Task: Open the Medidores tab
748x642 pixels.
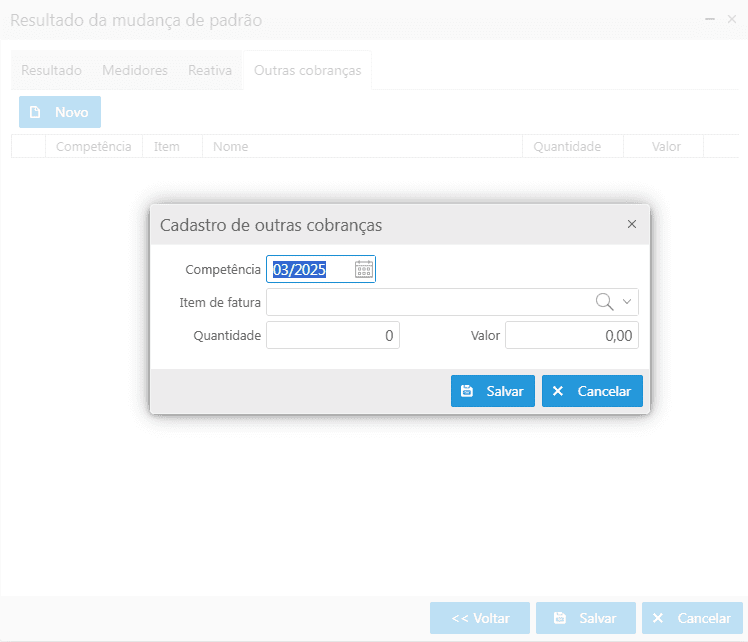Action: point(135,71)
